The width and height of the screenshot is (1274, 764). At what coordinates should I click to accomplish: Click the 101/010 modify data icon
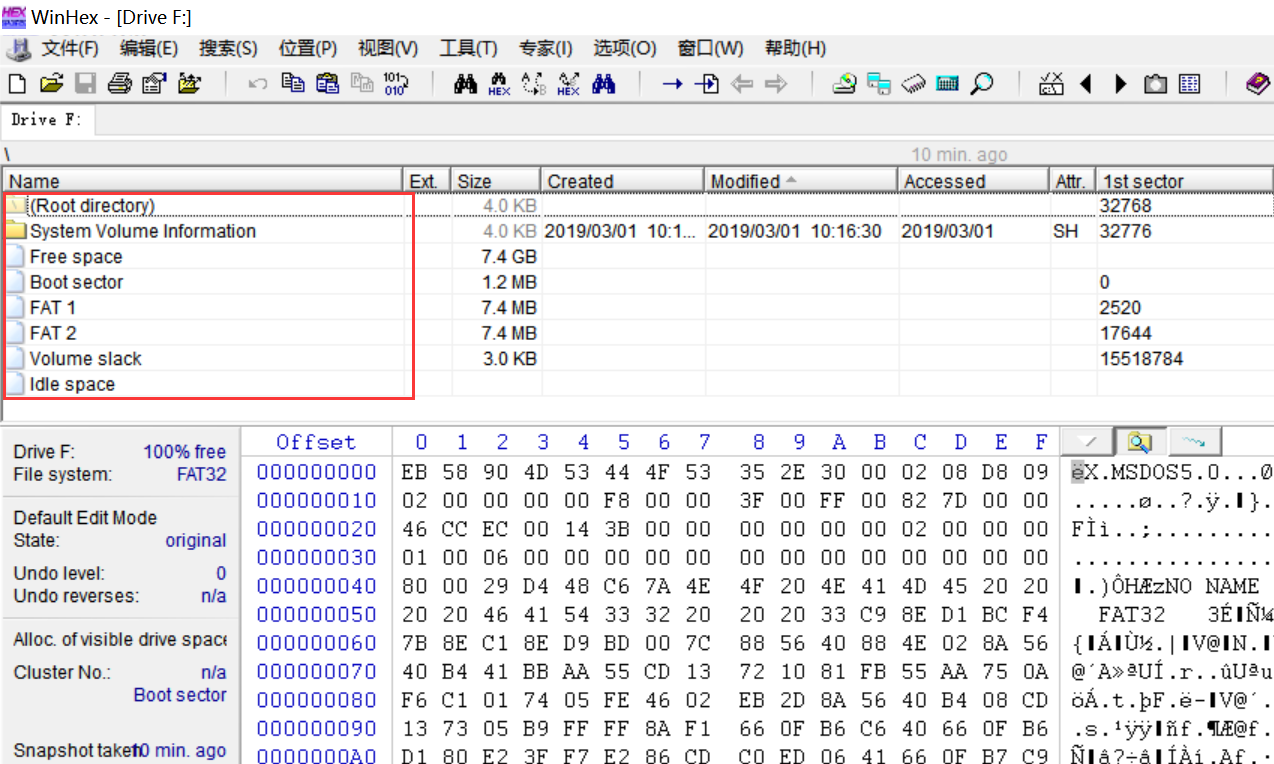click(395, 84)
